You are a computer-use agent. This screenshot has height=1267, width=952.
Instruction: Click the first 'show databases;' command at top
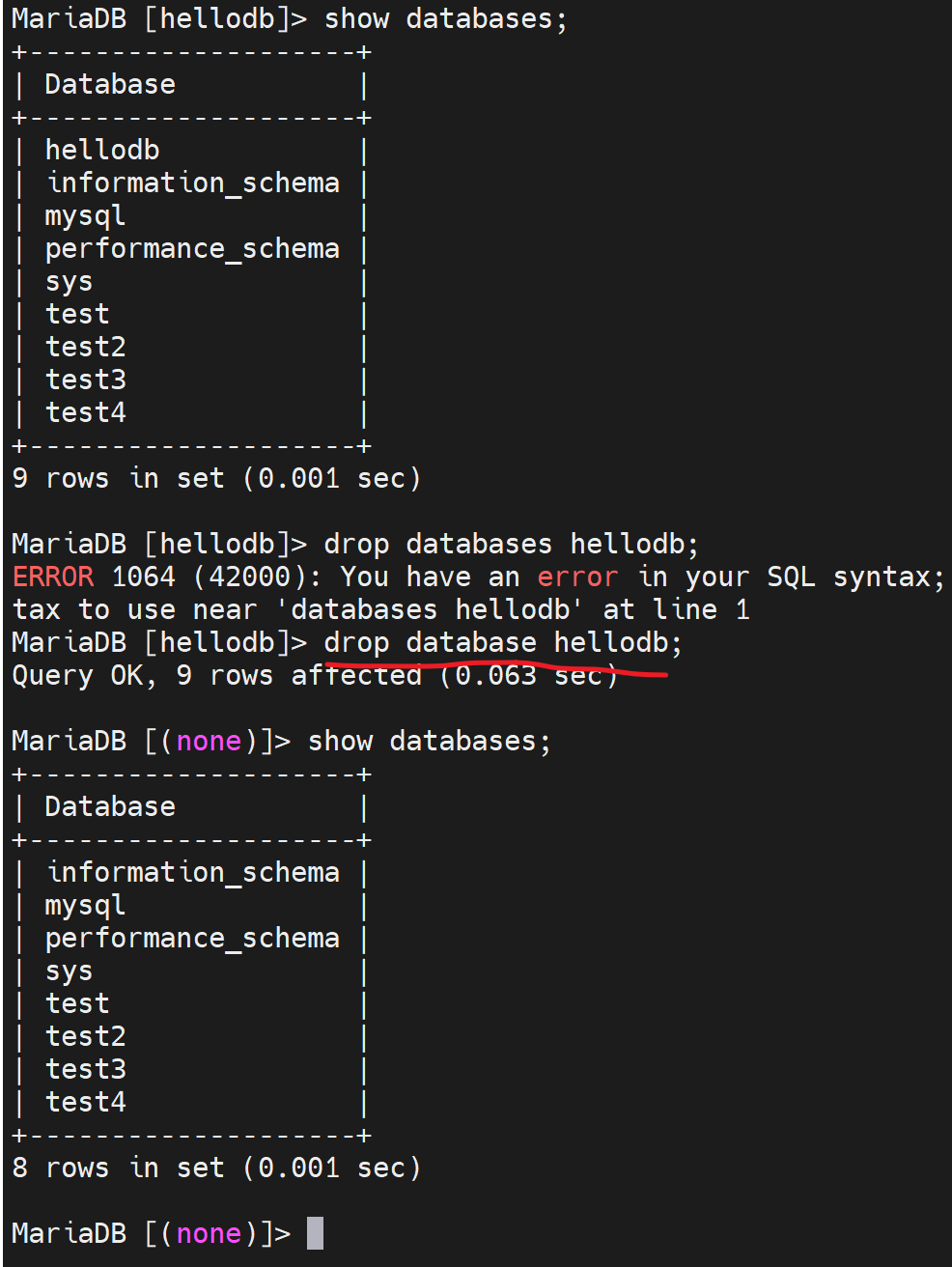[445, 18]
